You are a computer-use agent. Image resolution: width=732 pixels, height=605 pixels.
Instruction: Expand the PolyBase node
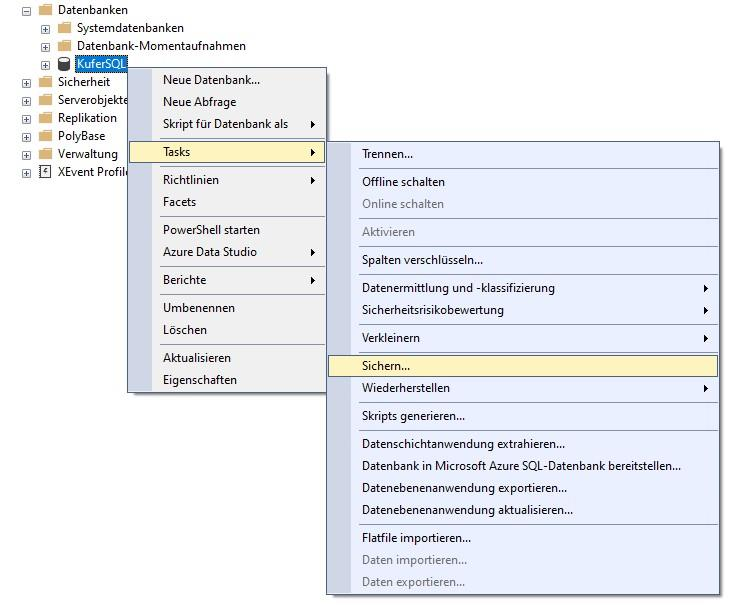click(27, 137)
